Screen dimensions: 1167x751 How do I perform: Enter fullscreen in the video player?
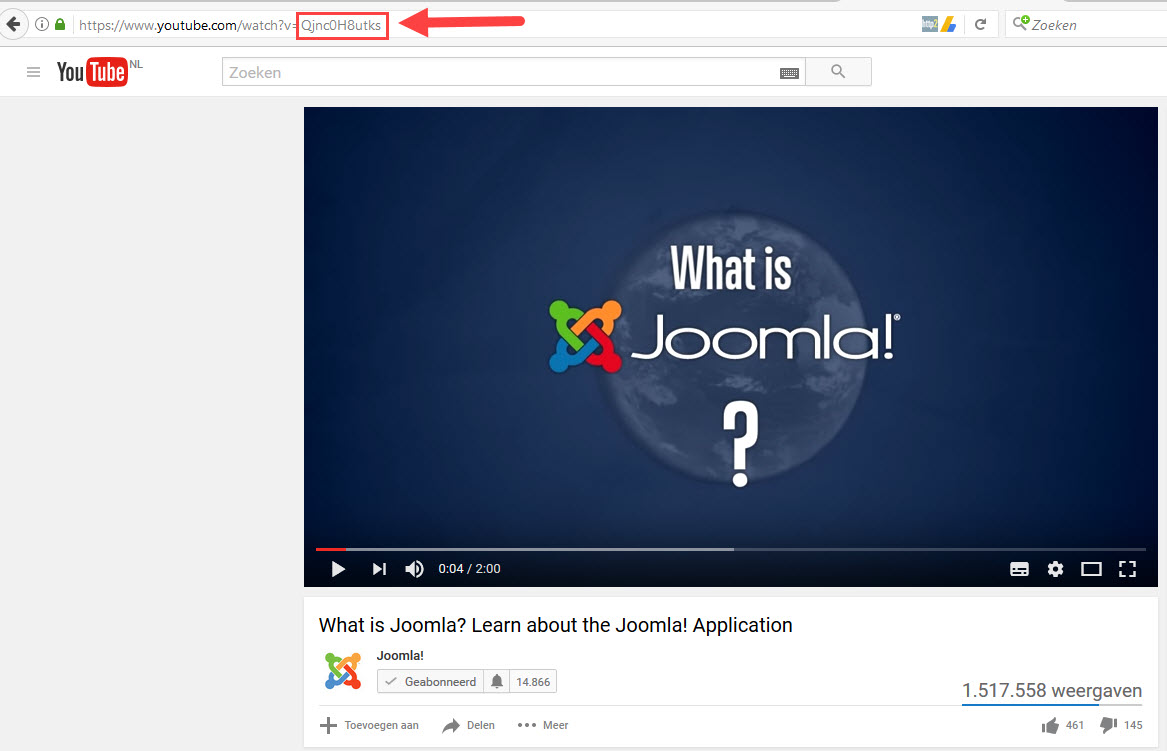pos(1127,568)
